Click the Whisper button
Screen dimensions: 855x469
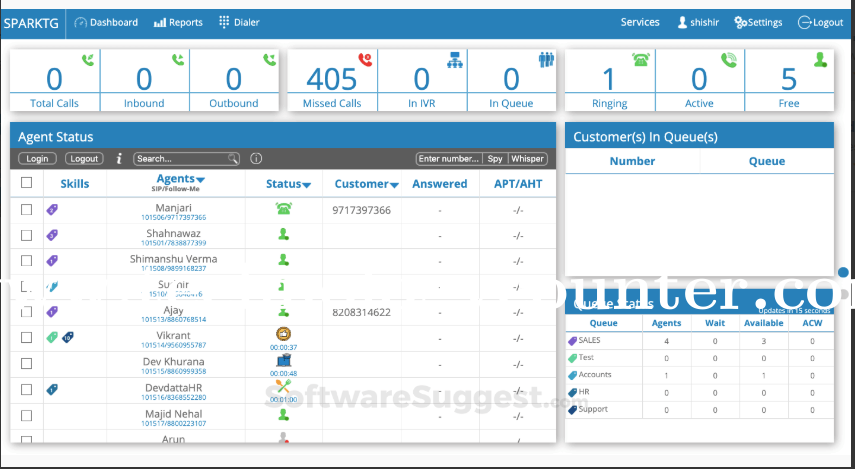(x=527, y=159)
